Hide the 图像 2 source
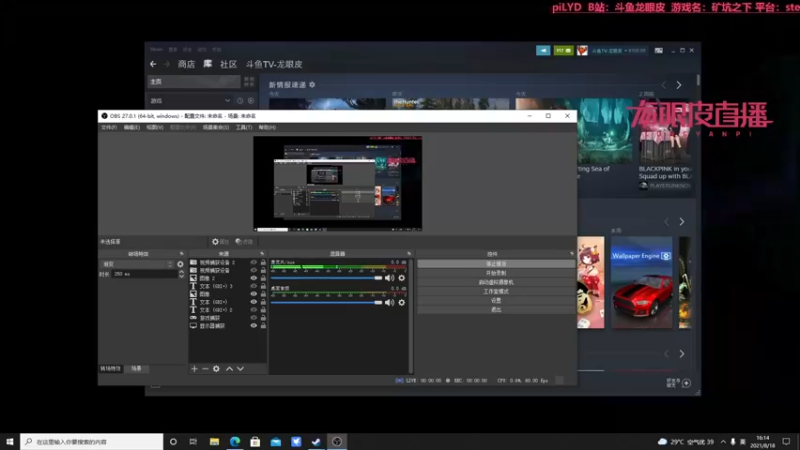The width and height of the screenshot is (800, 450). coord(254,278)
